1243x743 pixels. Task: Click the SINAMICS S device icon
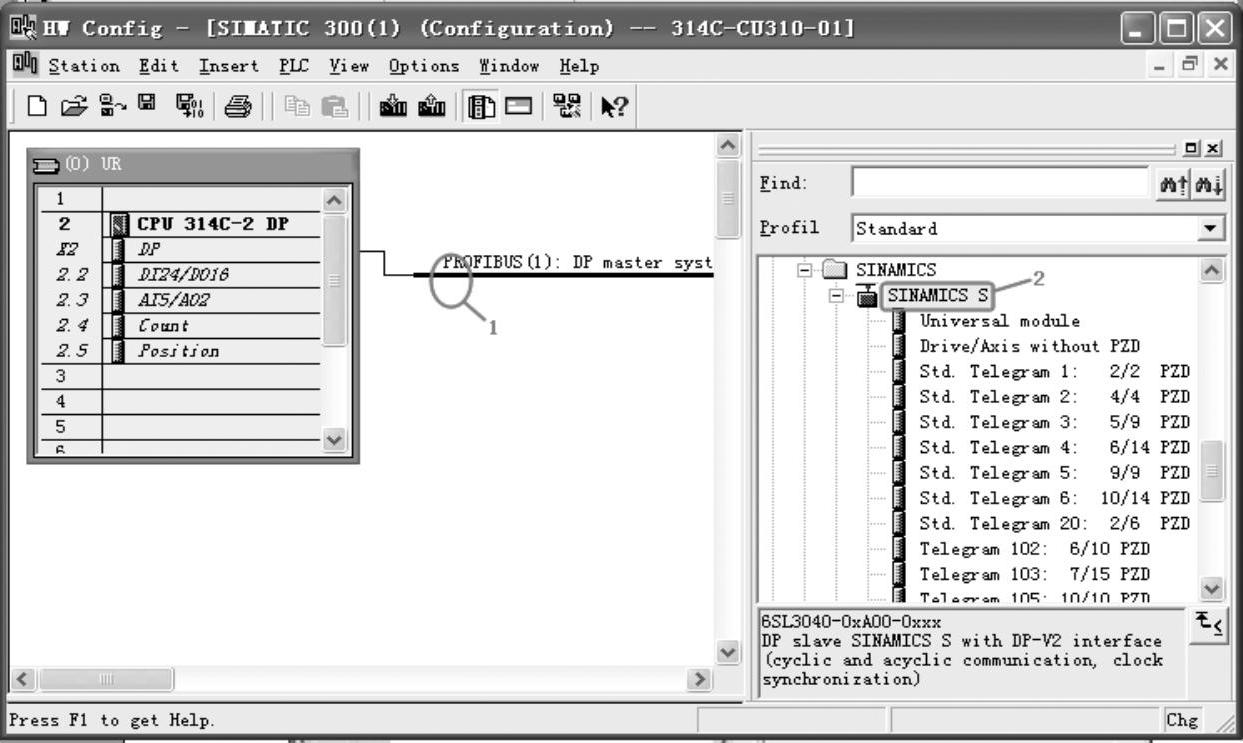click(869, 297)
